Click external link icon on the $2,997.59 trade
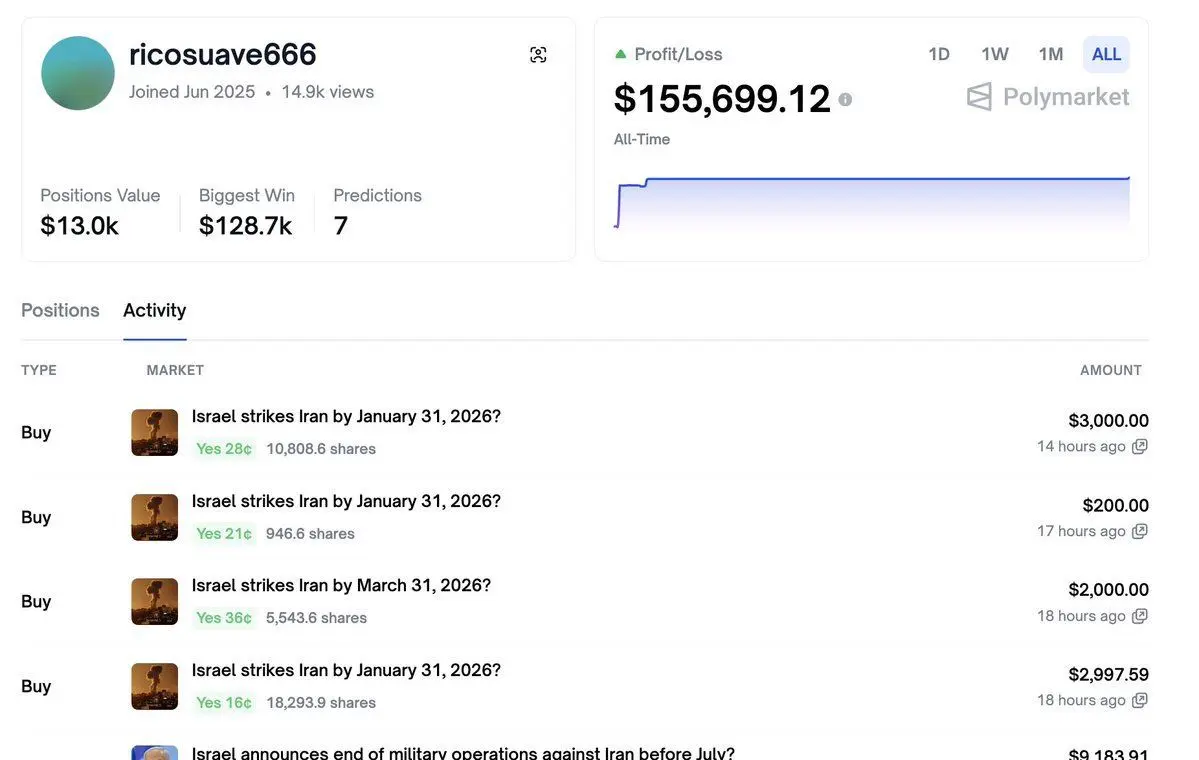The image size is (1199, 760). click(x=1140, y=699)
